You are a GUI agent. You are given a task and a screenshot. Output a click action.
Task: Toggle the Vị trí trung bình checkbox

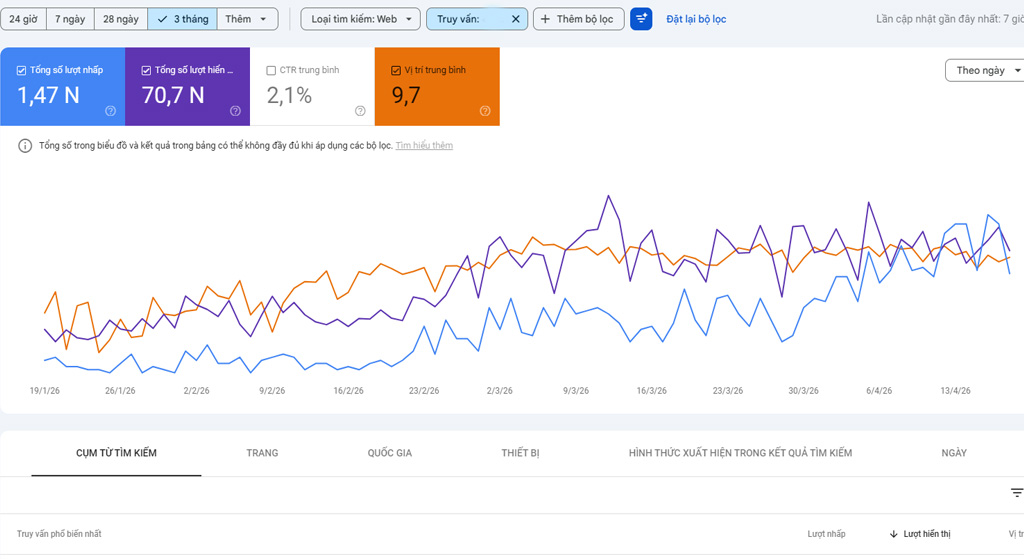[397, 71]
